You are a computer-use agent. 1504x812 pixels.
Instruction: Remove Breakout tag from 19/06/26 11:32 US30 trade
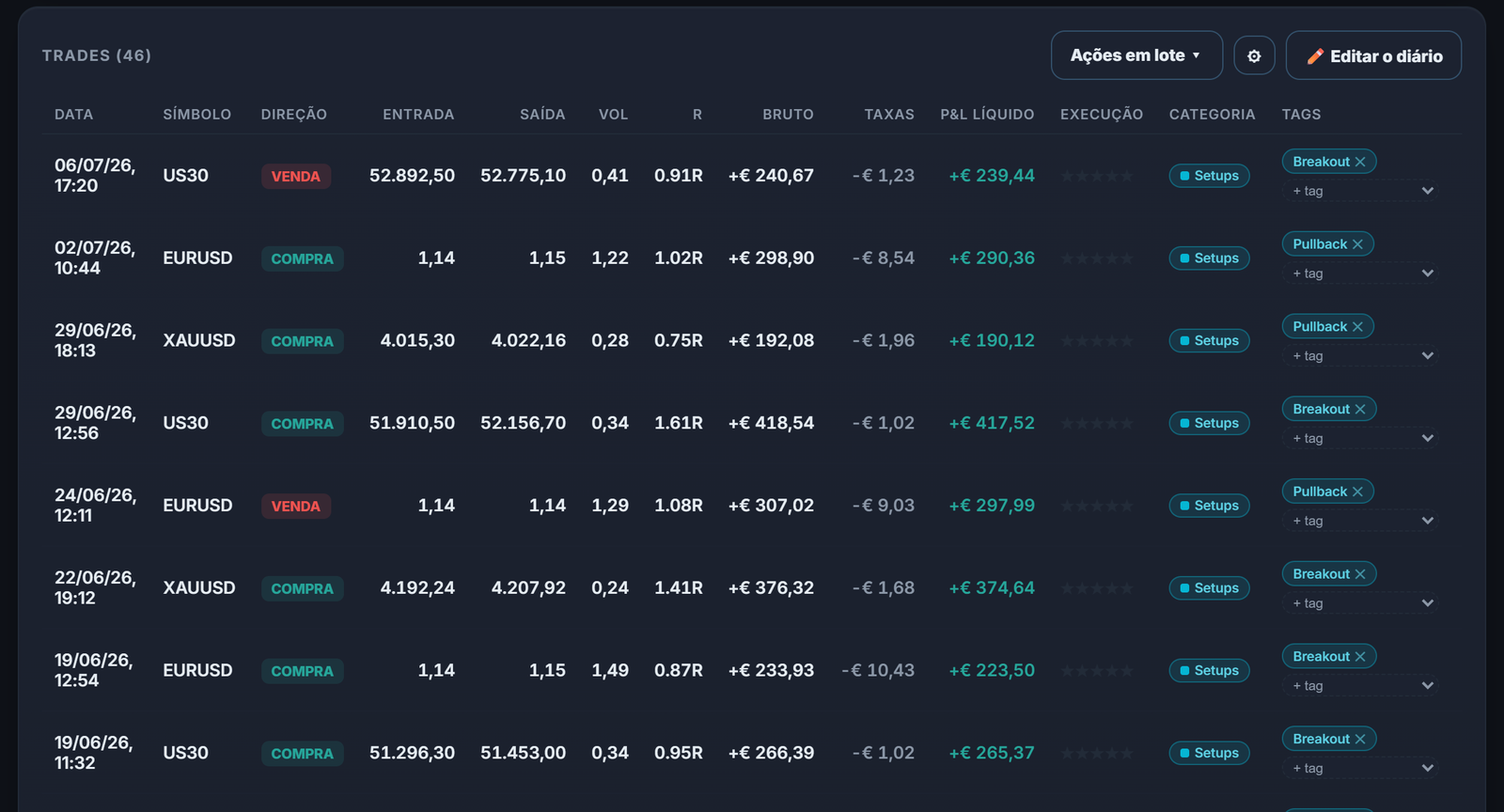coord(1360,739)
